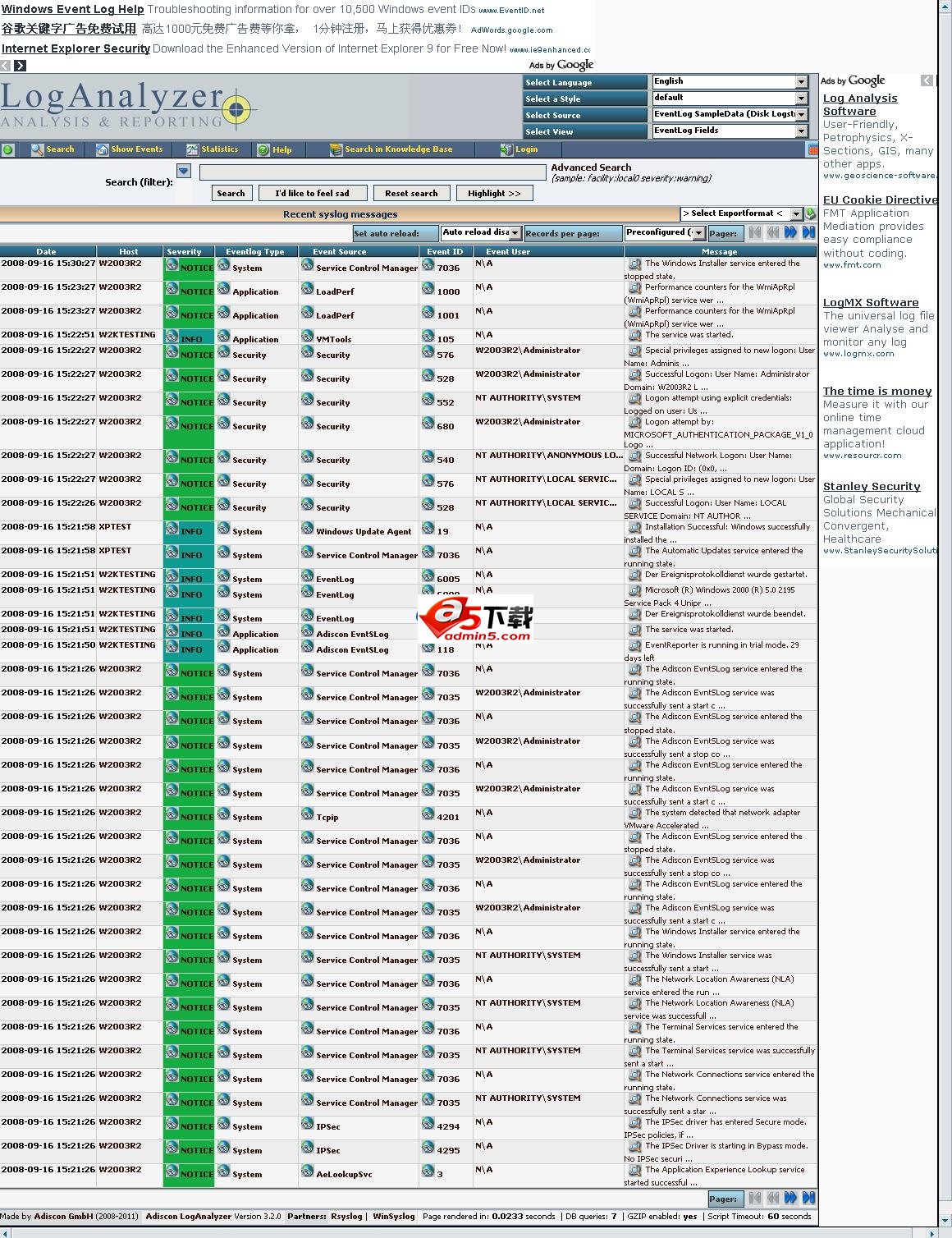Go to next page using top pager icon
Image resolution: width=952 pixels, height=1238 pixels.
pos(790,232)
